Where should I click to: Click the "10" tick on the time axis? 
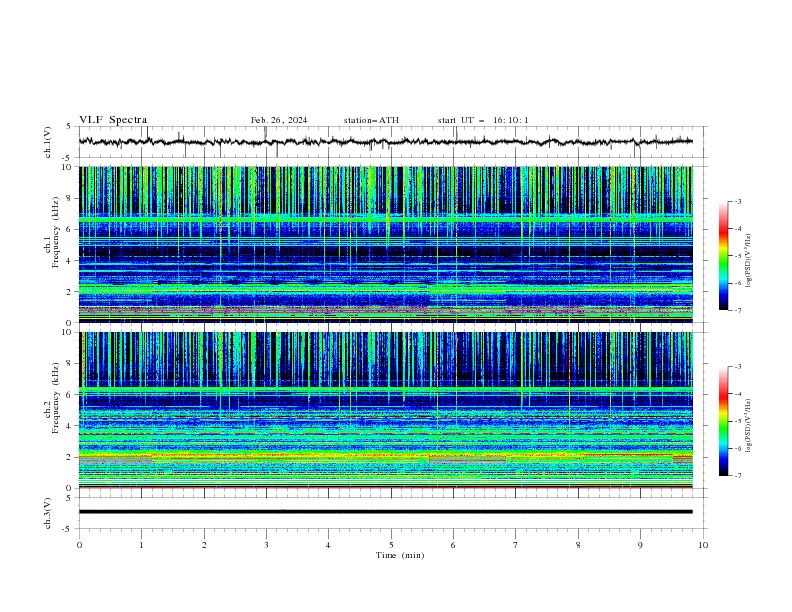(x=703, y=545)
